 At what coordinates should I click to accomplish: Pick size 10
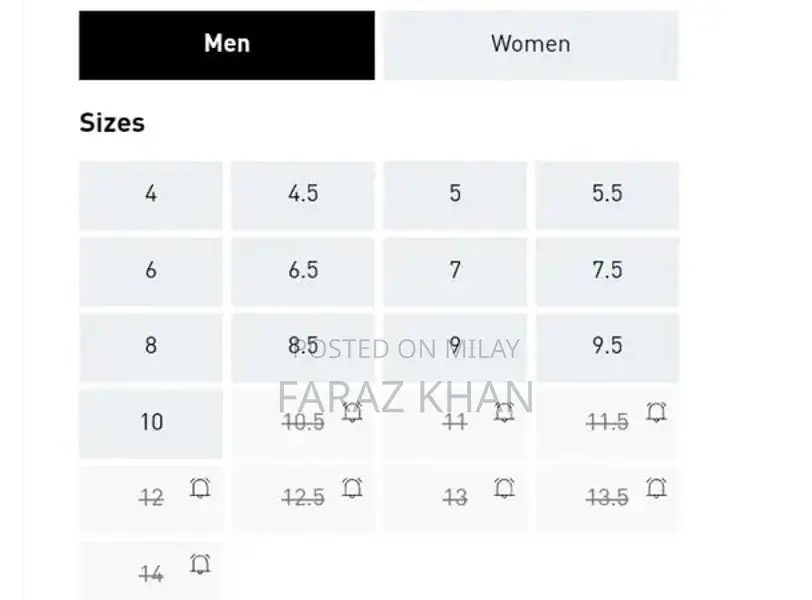pyautogui.click(x=151, y=422)
